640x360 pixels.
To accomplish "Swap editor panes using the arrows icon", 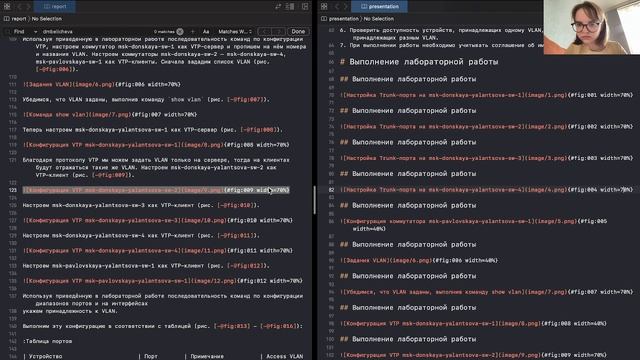I will coord(278,7).
